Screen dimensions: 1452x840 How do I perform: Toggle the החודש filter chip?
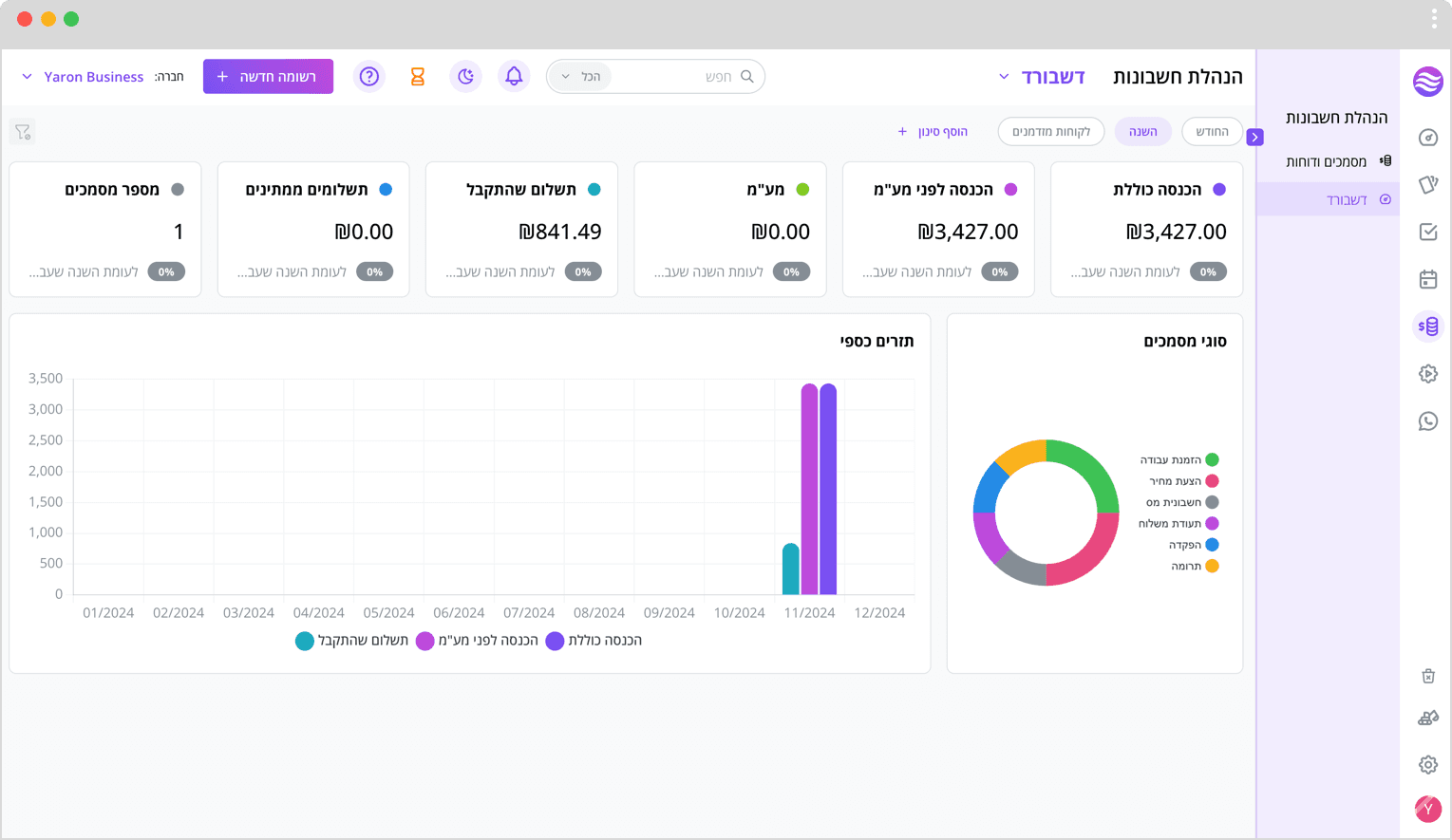click(1212, 131)
